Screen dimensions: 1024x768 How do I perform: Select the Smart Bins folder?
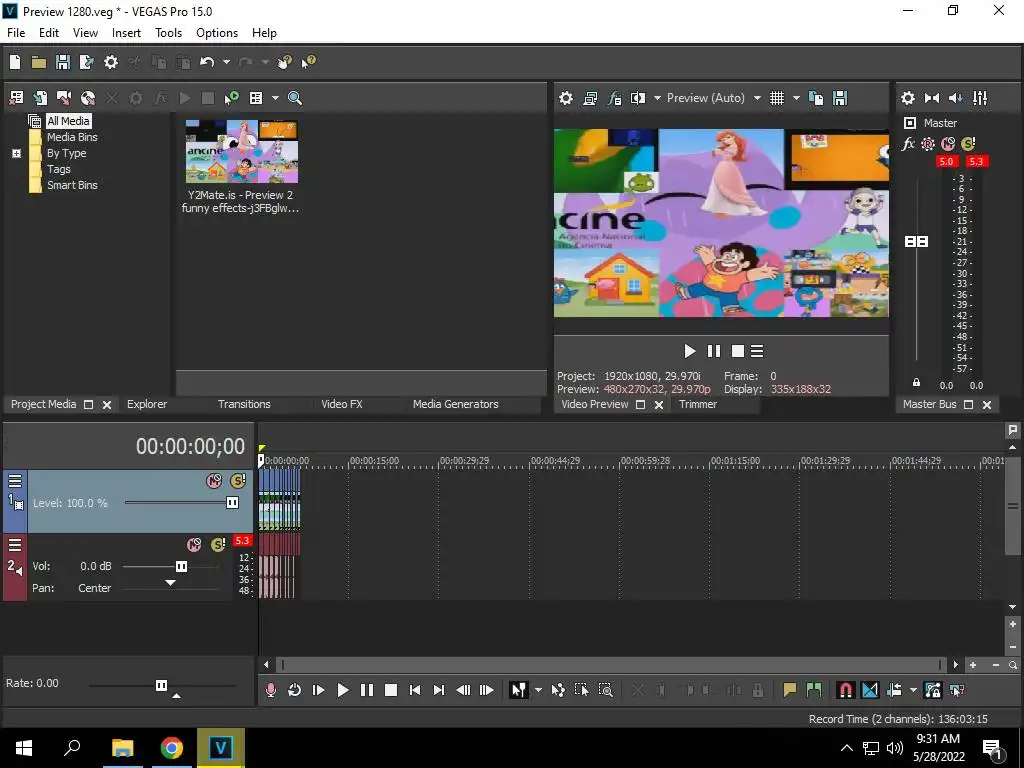coord(72,185)
